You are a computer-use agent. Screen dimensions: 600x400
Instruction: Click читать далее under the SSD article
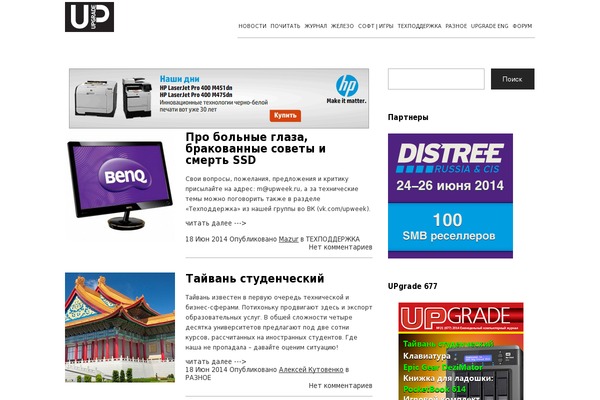(x=215, y=223)
